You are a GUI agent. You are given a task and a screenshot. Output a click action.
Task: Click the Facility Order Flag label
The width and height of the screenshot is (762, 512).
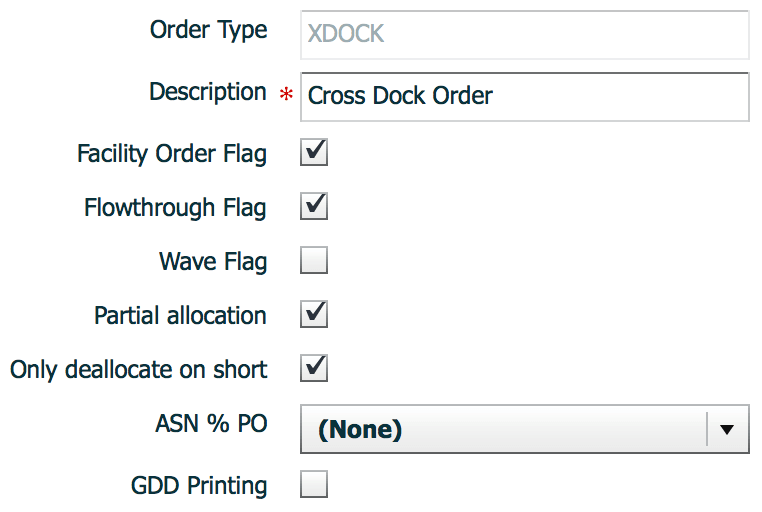click(x=171, y=154)
